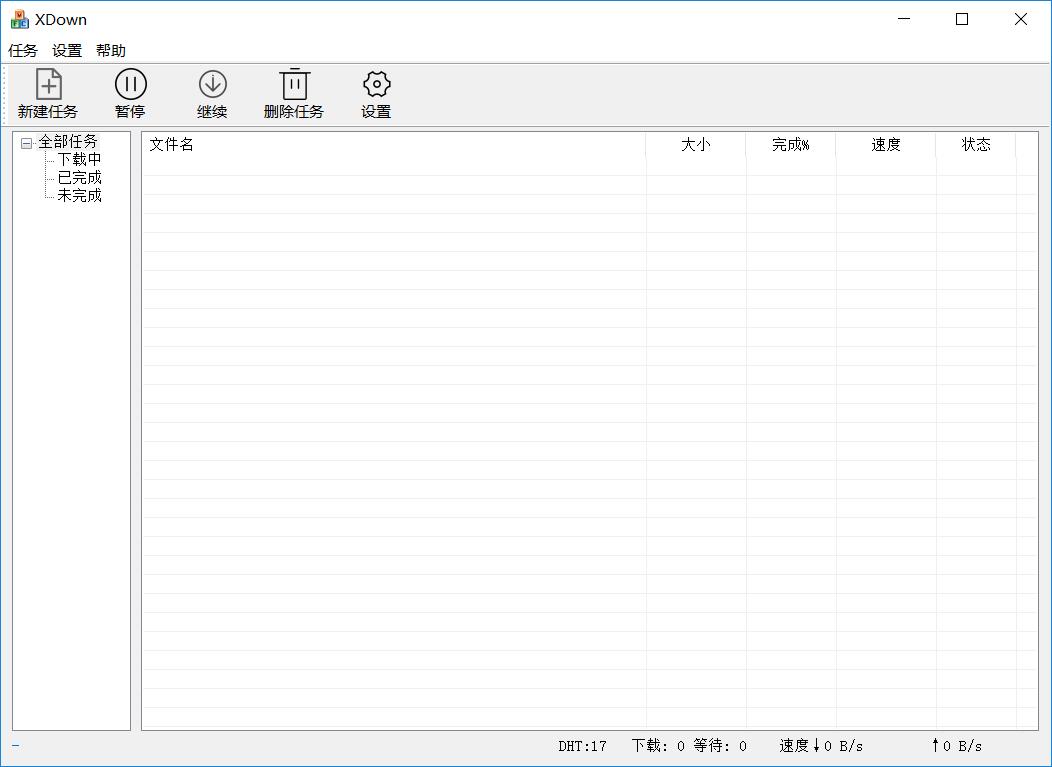The image size is (1052, 767).
Task: Click the 完成% column header
Action: pos(791,144)
